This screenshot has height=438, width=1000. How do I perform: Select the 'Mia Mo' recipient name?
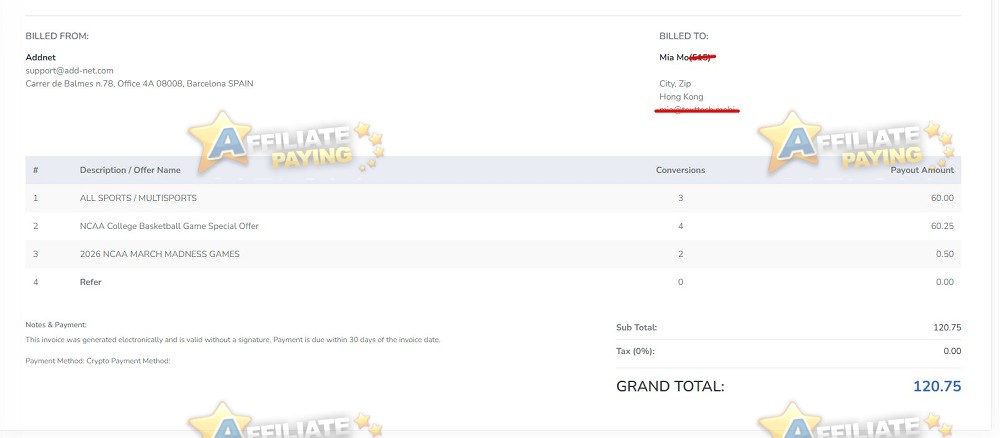tap(674, 57)
